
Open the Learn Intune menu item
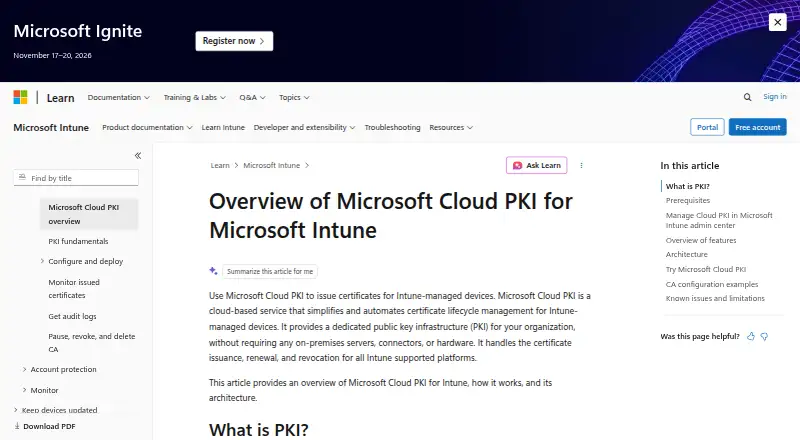[223, 128]
